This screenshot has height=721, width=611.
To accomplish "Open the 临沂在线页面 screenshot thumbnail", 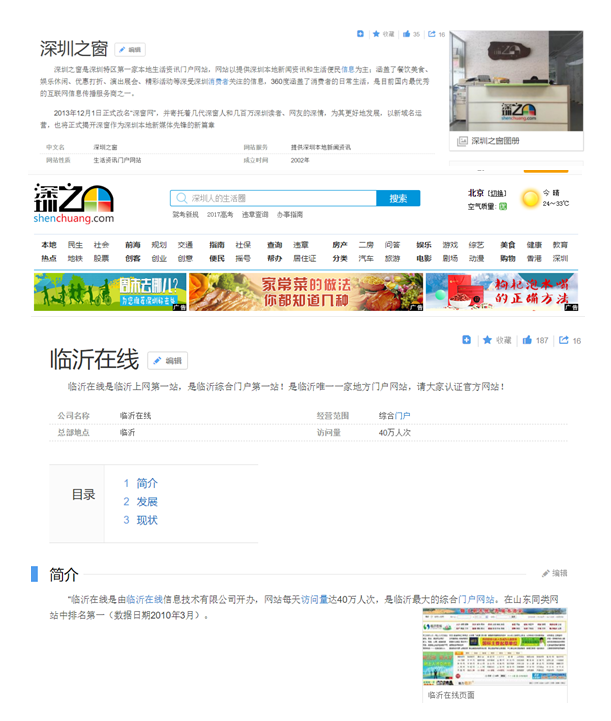I will 495,647.
